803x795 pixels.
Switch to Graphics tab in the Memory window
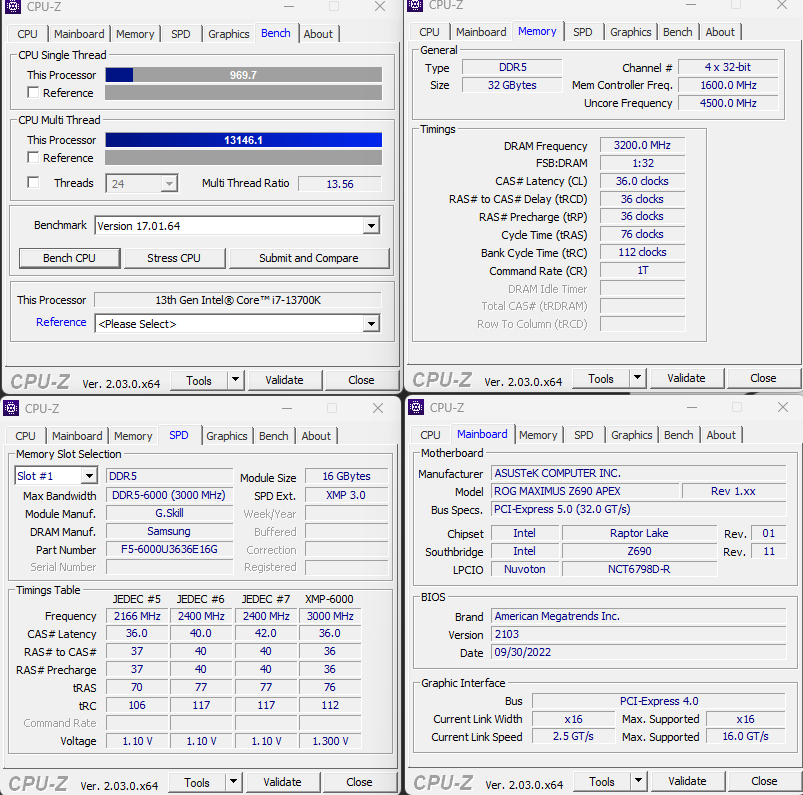tap(630, 32)
